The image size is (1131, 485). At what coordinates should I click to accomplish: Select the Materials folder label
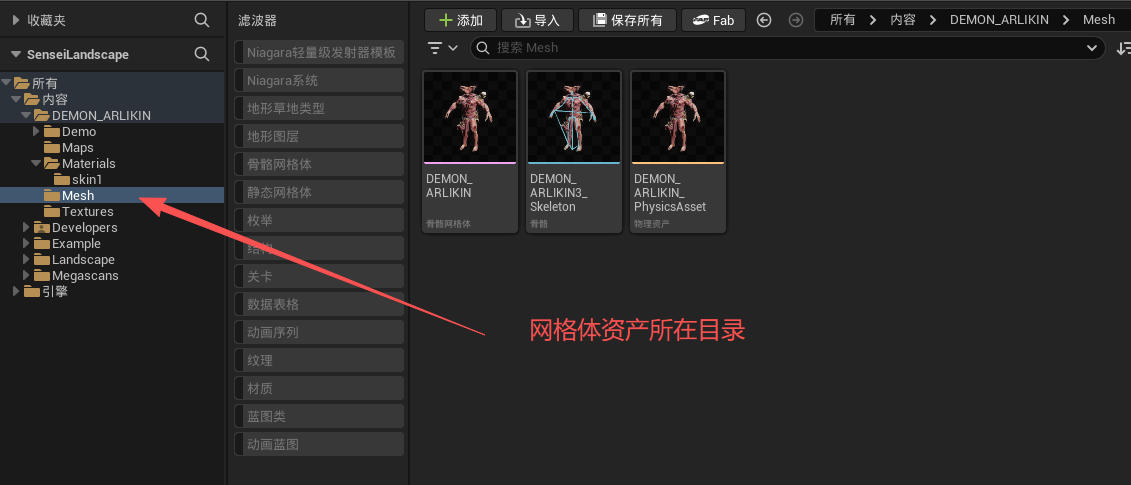(89, 163)
